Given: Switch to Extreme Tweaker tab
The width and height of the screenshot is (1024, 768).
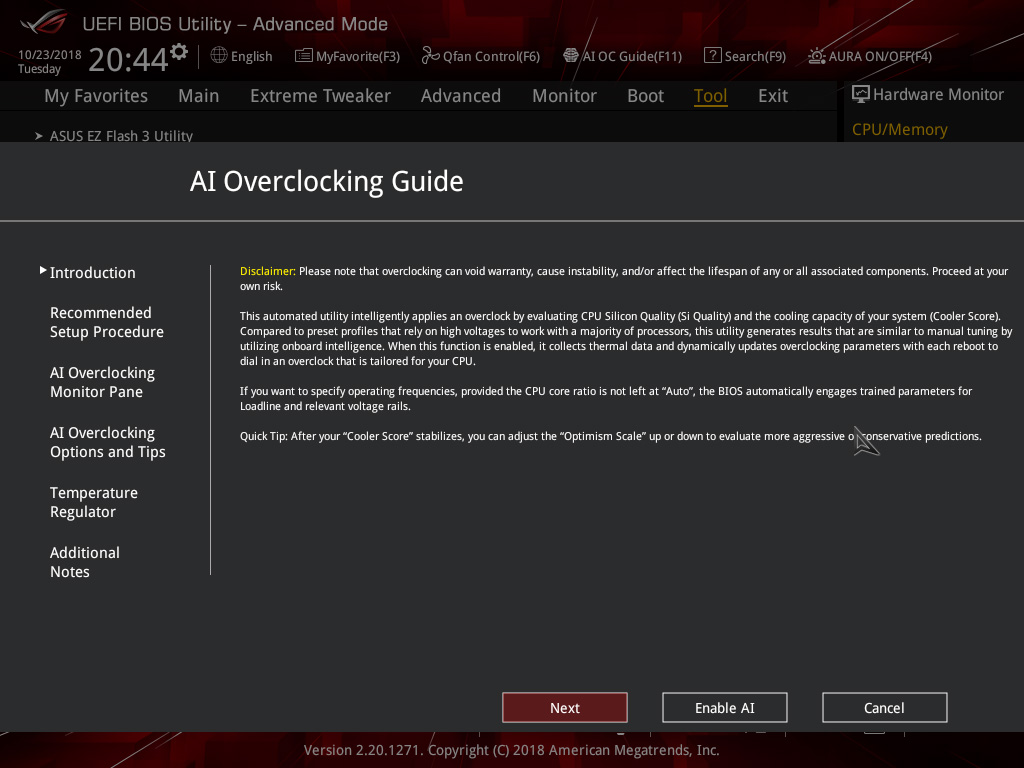Looking at the screenshot, I should click(x=320, y=96).
